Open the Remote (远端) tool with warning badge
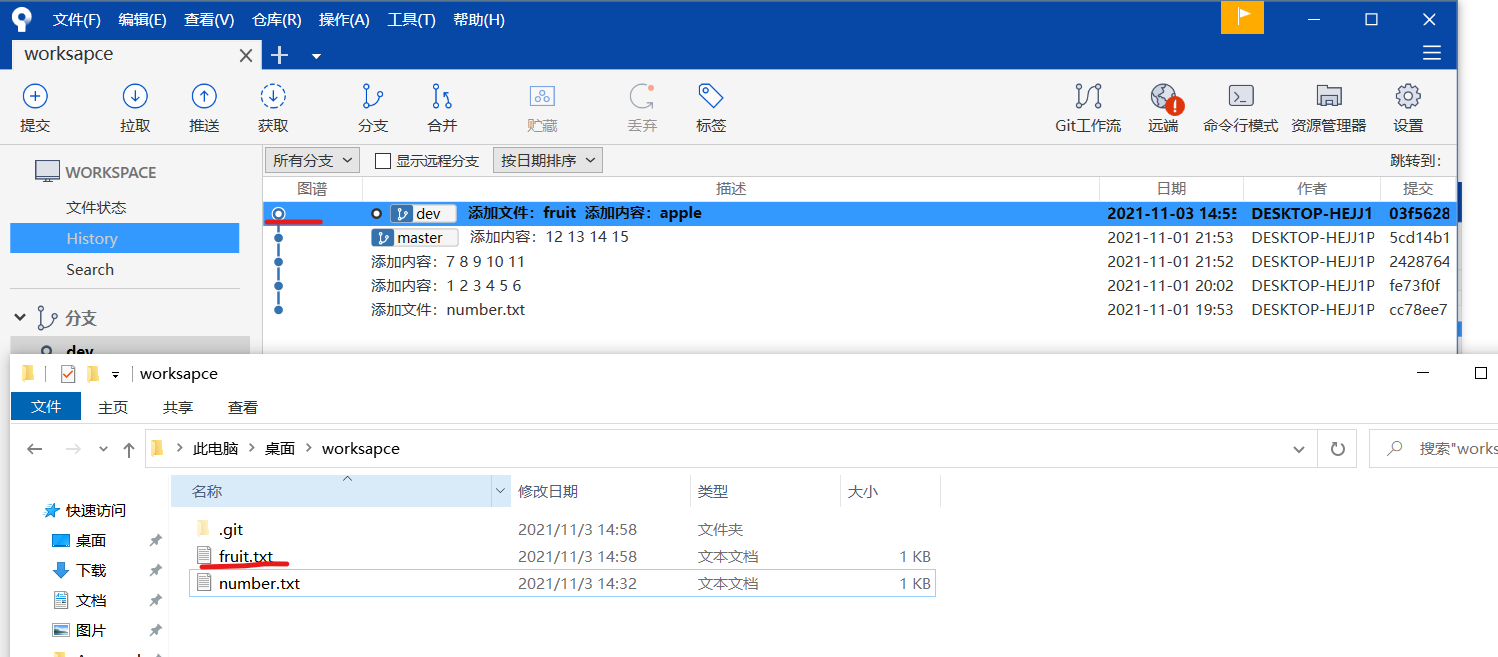The image size is (1498, 657). [1164, 97]
